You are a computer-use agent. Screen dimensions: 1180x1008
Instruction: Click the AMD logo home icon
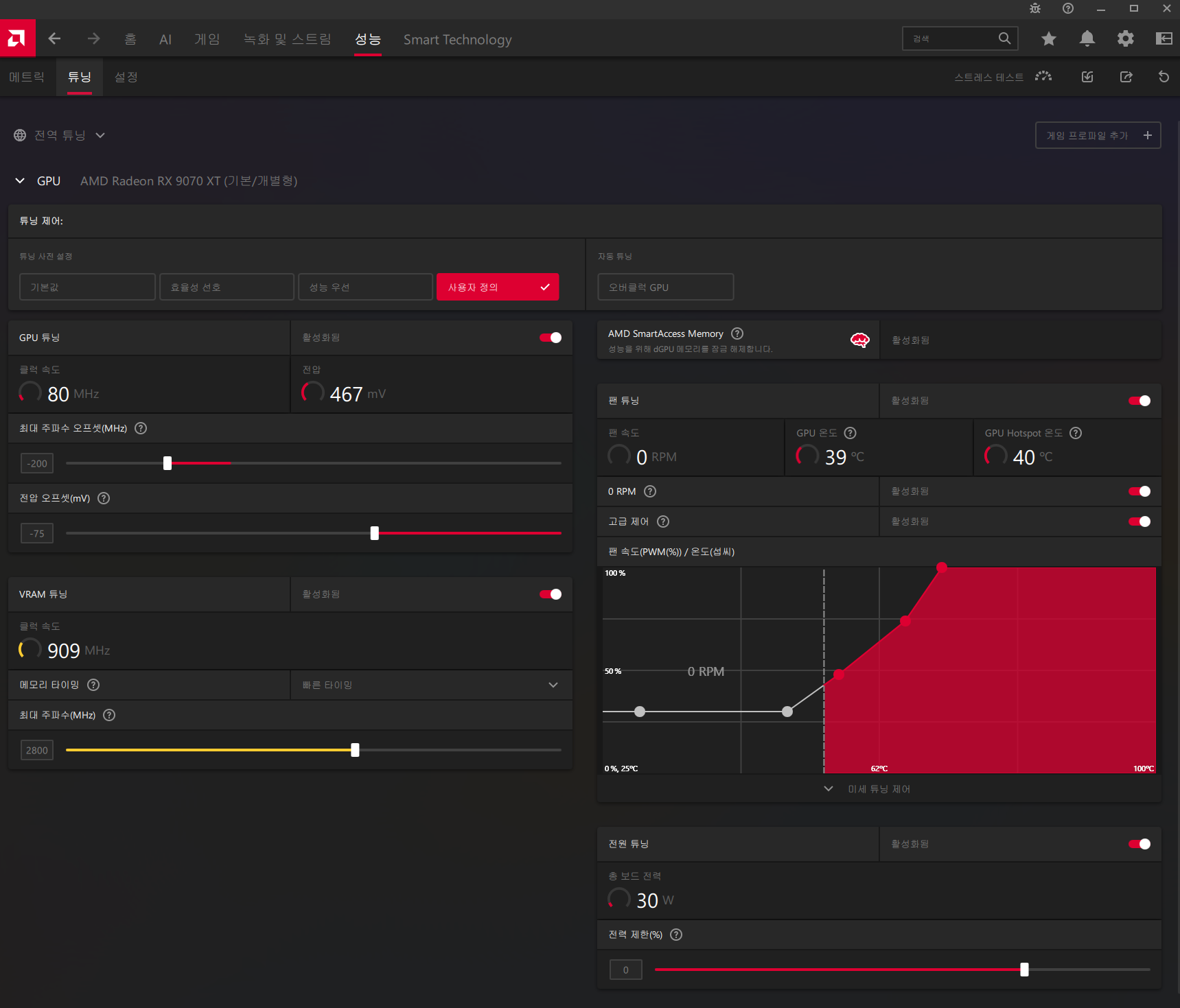(17, 38)
